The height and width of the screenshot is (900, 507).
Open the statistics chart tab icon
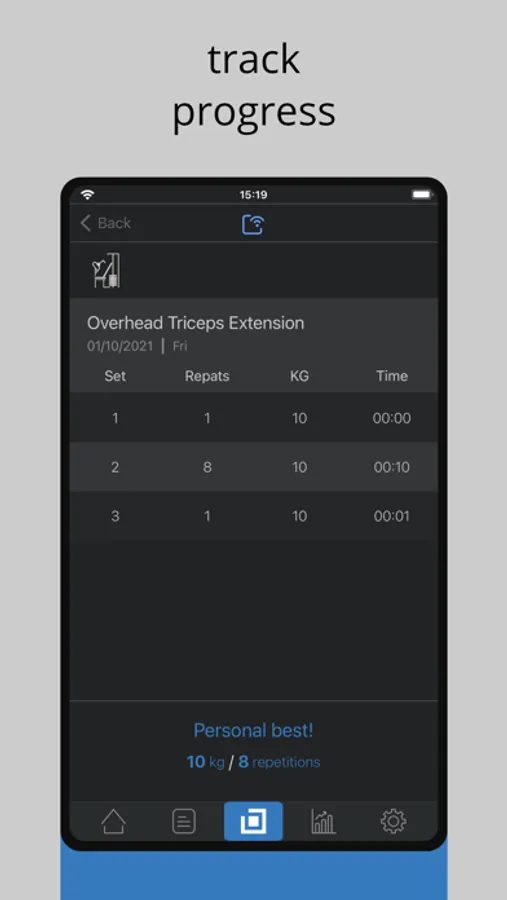click(x=323, y=821)
